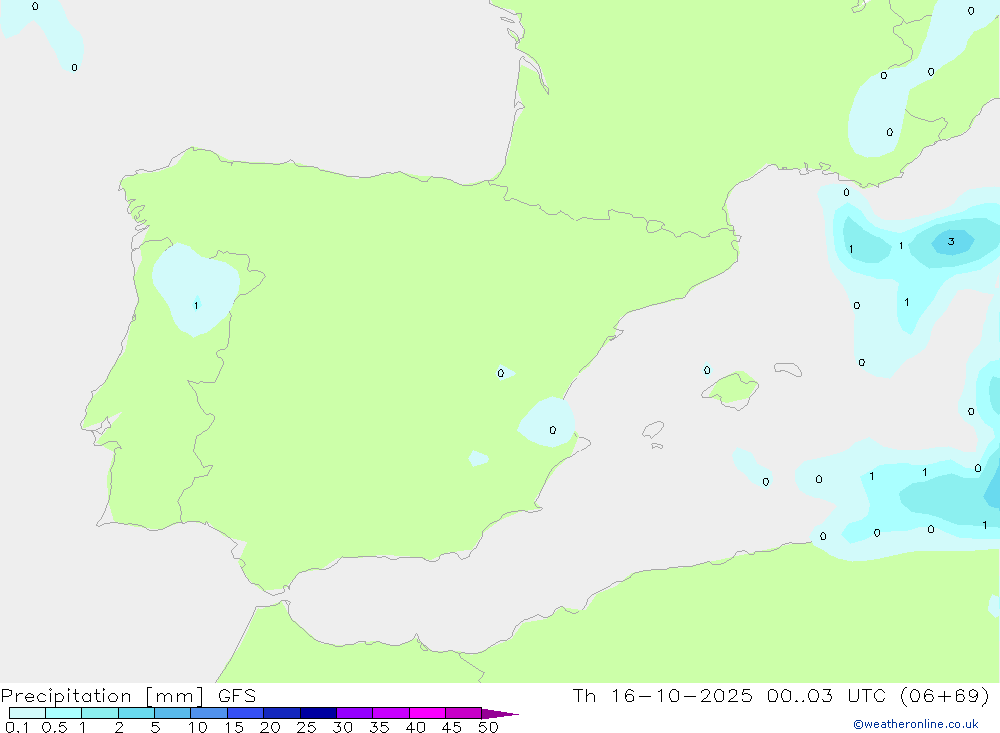The image size is (1000, 733).
Task: Click the 0 value next to Mallorca
Action: [x=707, y=370]
